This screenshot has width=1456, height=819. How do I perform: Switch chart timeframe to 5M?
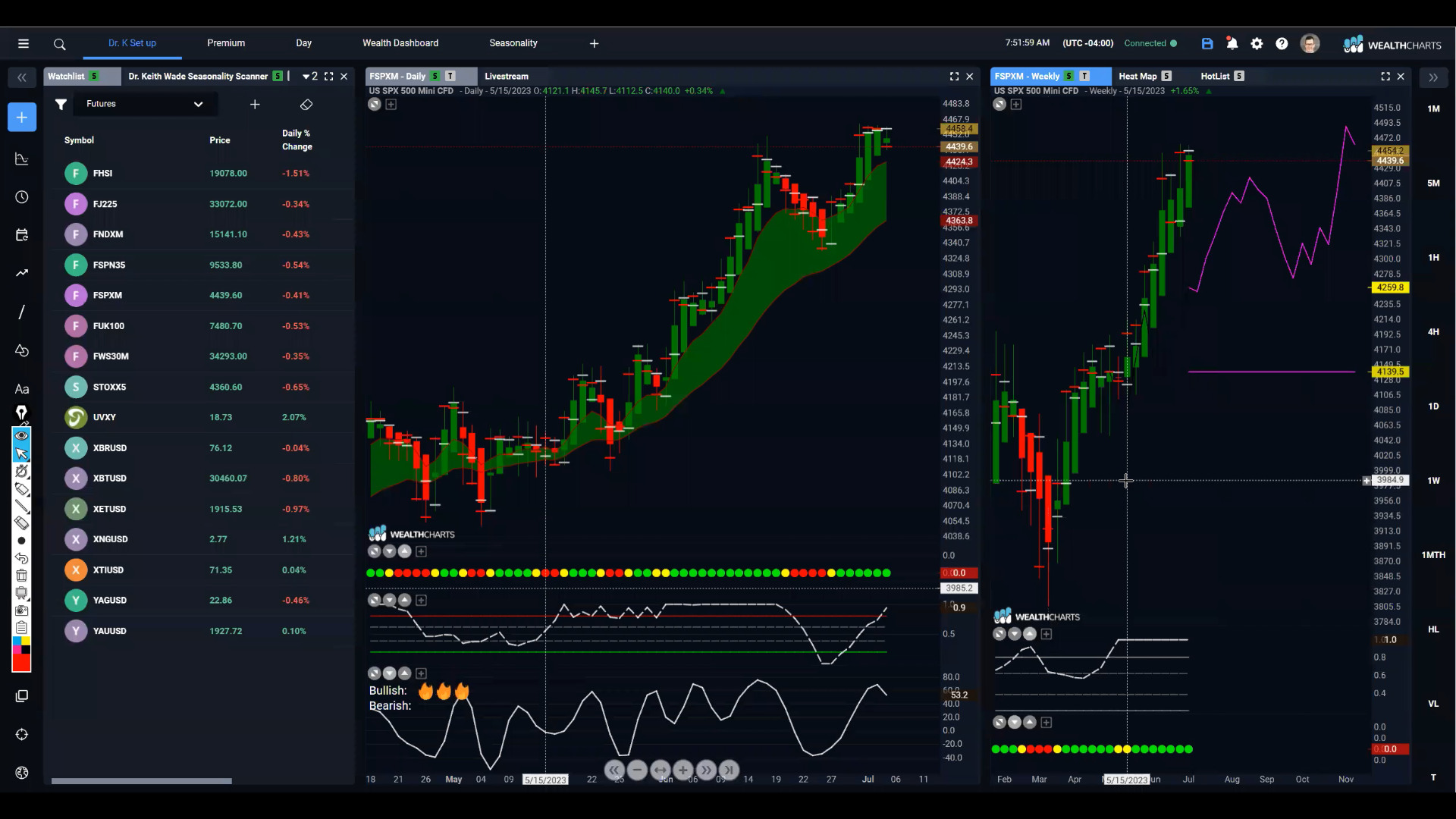point(1433,184)
